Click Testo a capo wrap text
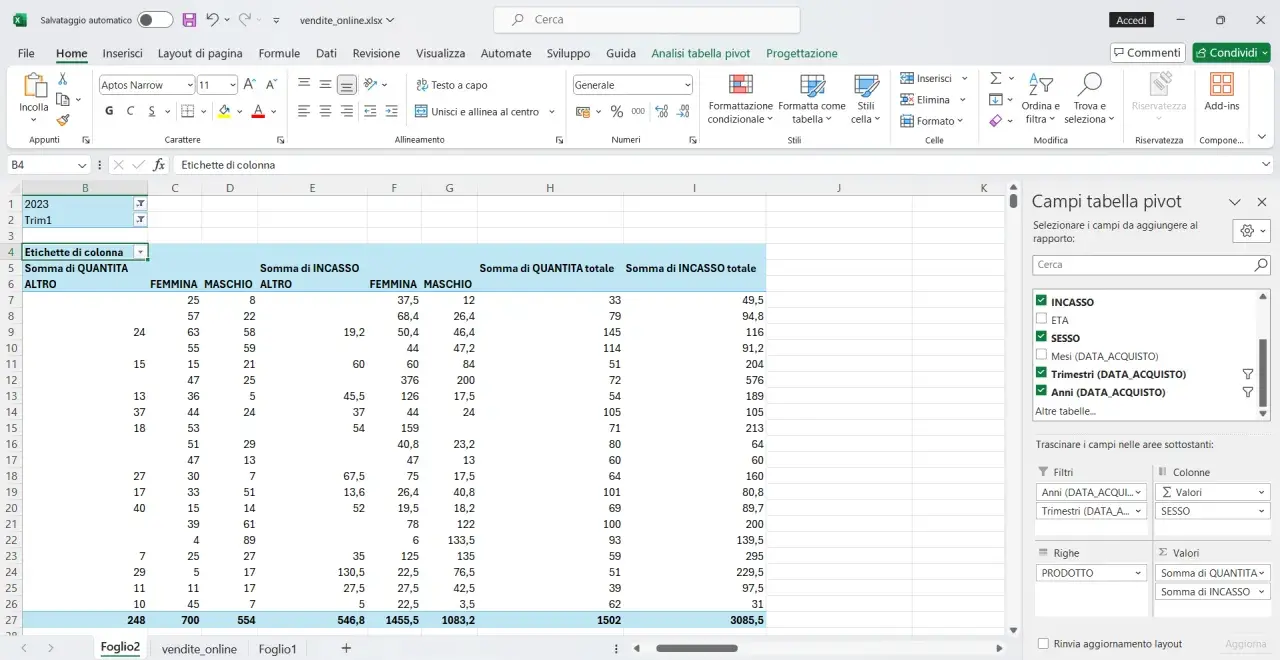Viewport: 1280px width, 660px height. [x=450, y=85]
